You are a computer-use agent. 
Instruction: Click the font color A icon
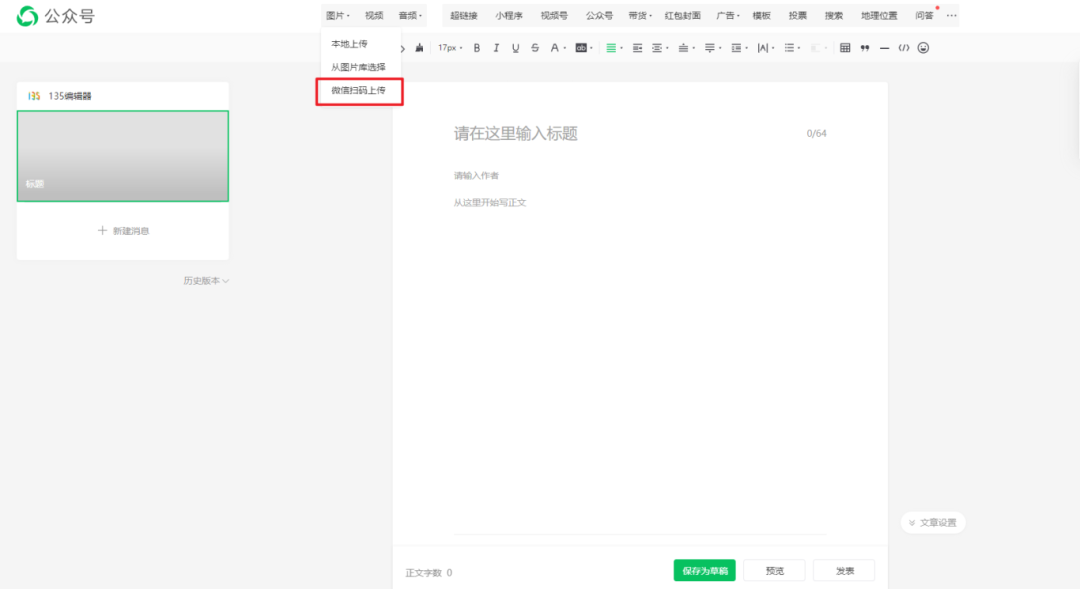554,48
